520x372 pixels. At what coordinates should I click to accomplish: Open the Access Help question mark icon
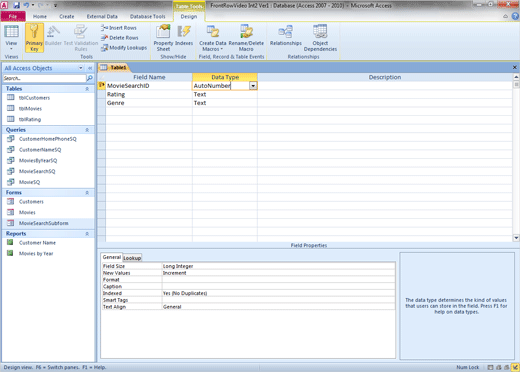pyautogui.click(x=515, y=16)
